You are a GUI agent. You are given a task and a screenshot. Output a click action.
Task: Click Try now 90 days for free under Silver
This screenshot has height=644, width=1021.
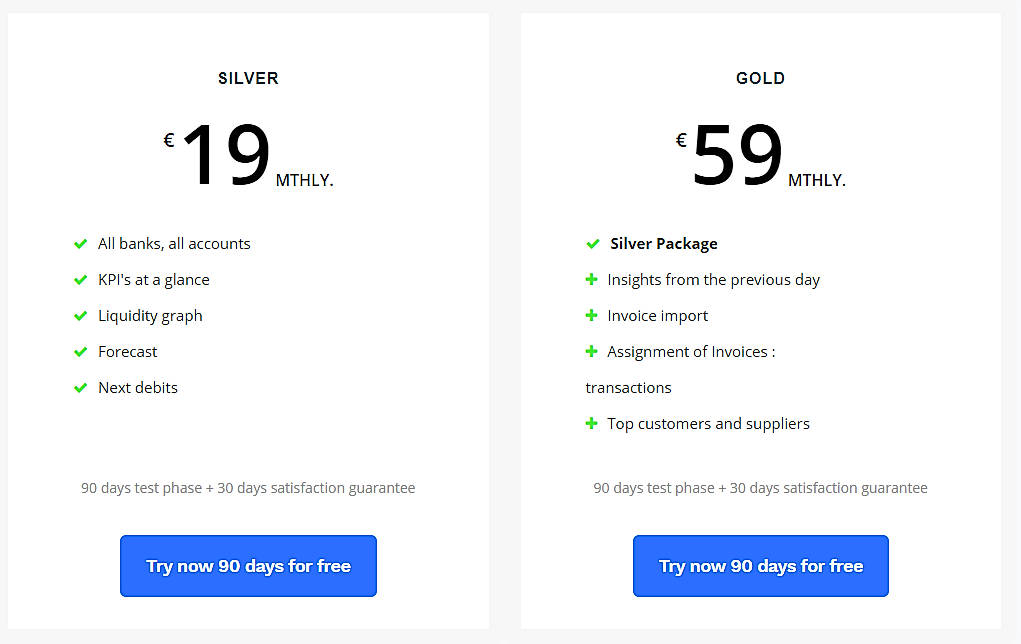coord(248,565)
